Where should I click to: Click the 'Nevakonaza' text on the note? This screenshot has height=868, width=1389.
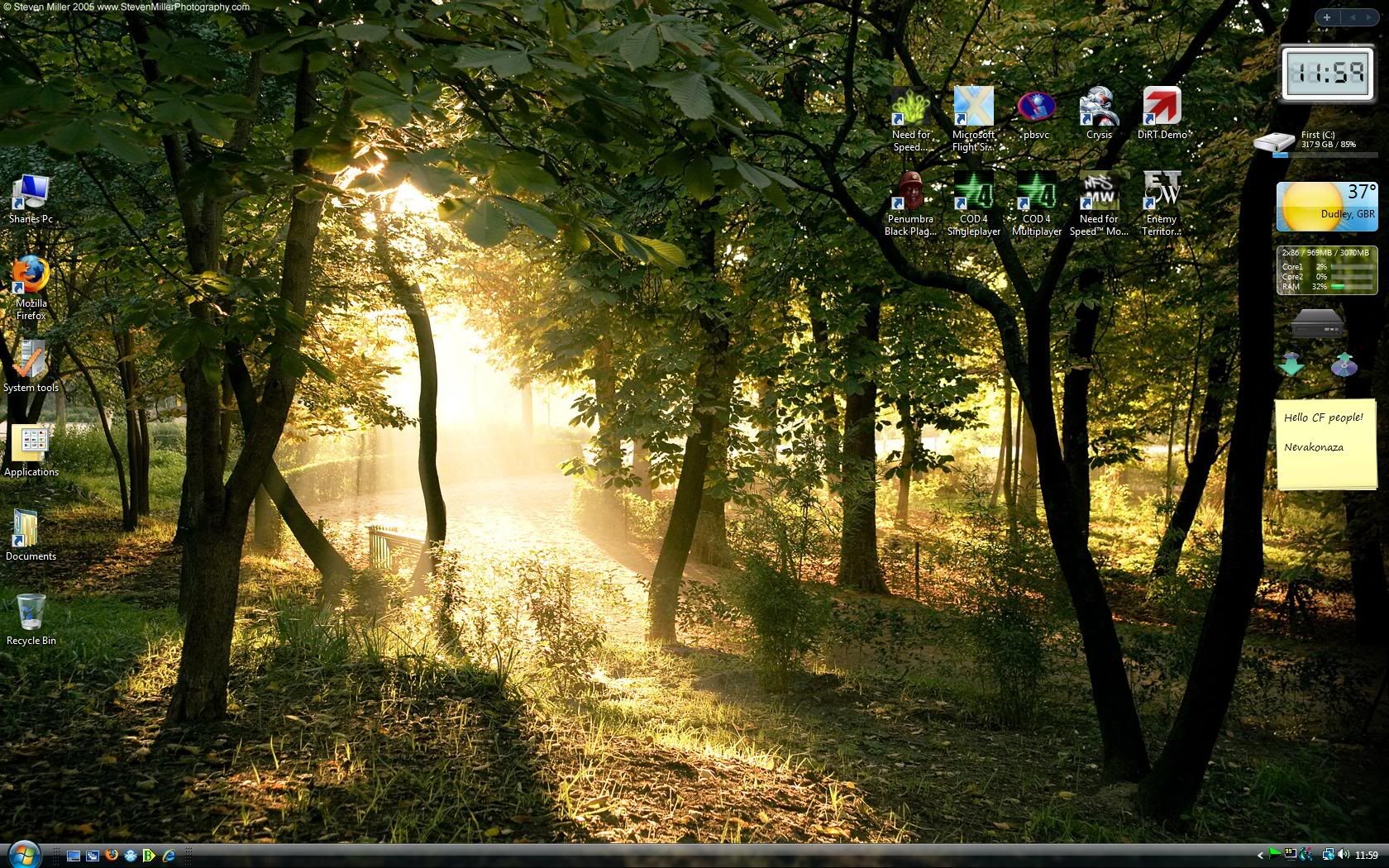pyautogui.click(x=1314, y=447)
